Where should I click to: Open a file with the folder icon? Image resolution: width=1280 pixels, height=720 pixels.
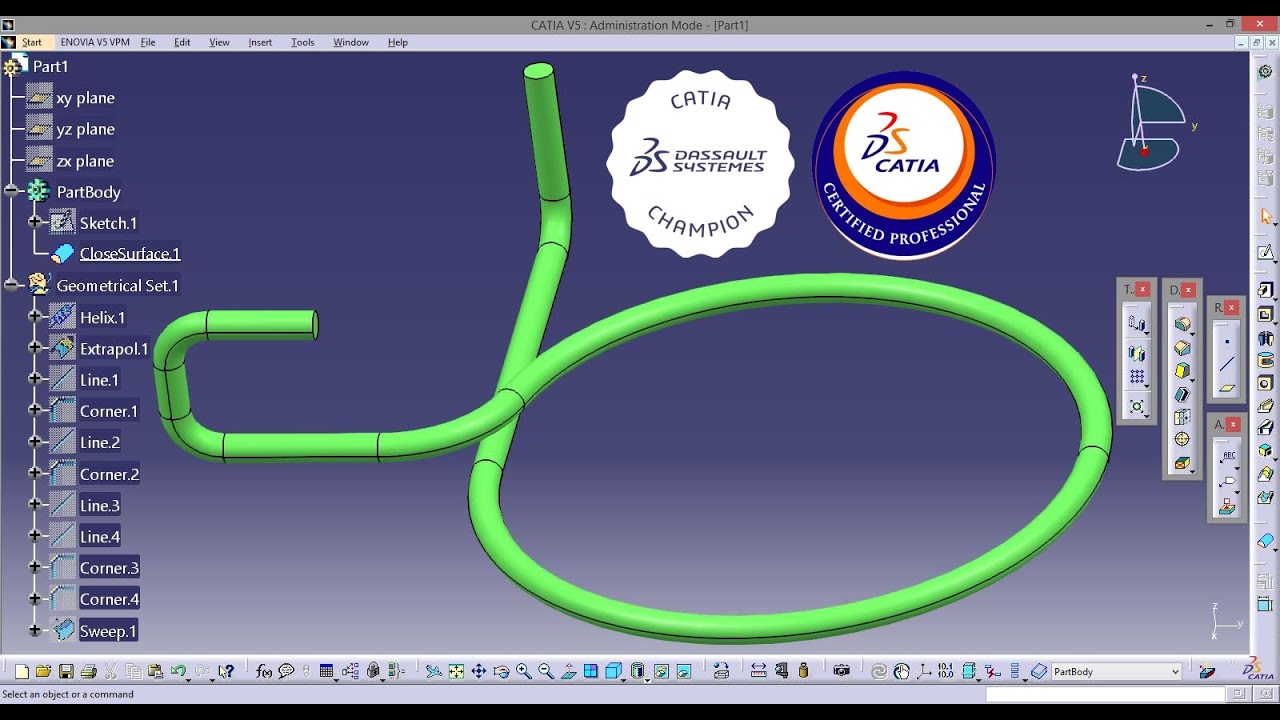click(x=43, y=672)
